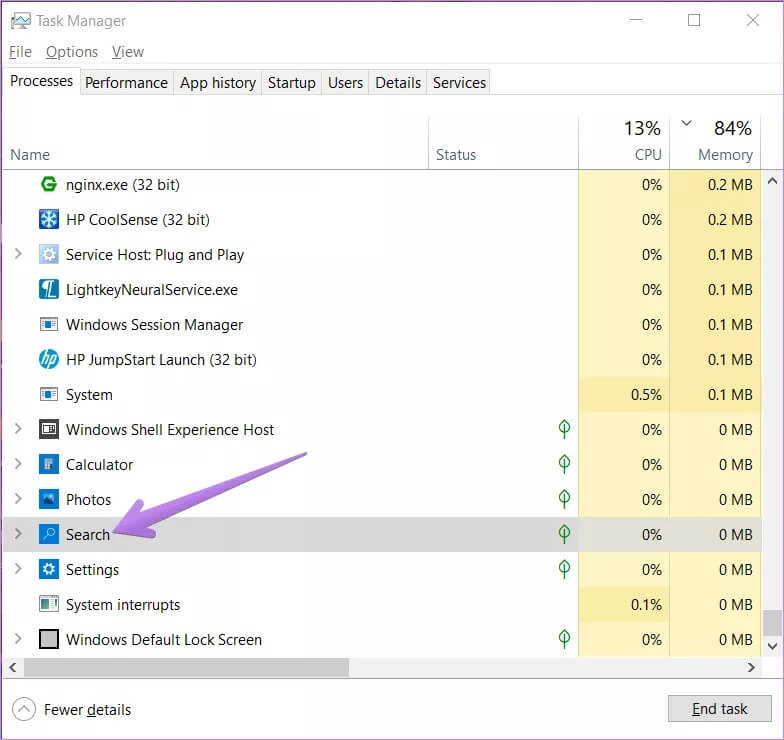Click the suspended leaf icon for Search

point(564,534)
